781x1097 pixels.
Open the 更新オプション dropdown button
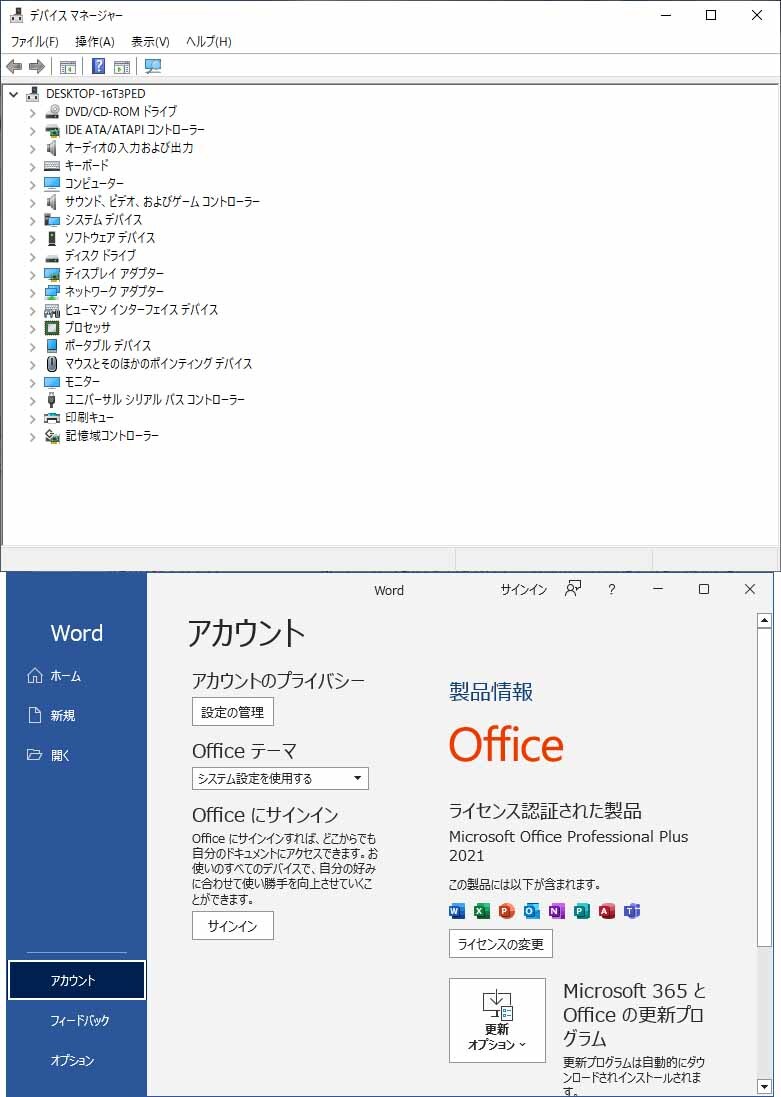[x=497, y=1020]
